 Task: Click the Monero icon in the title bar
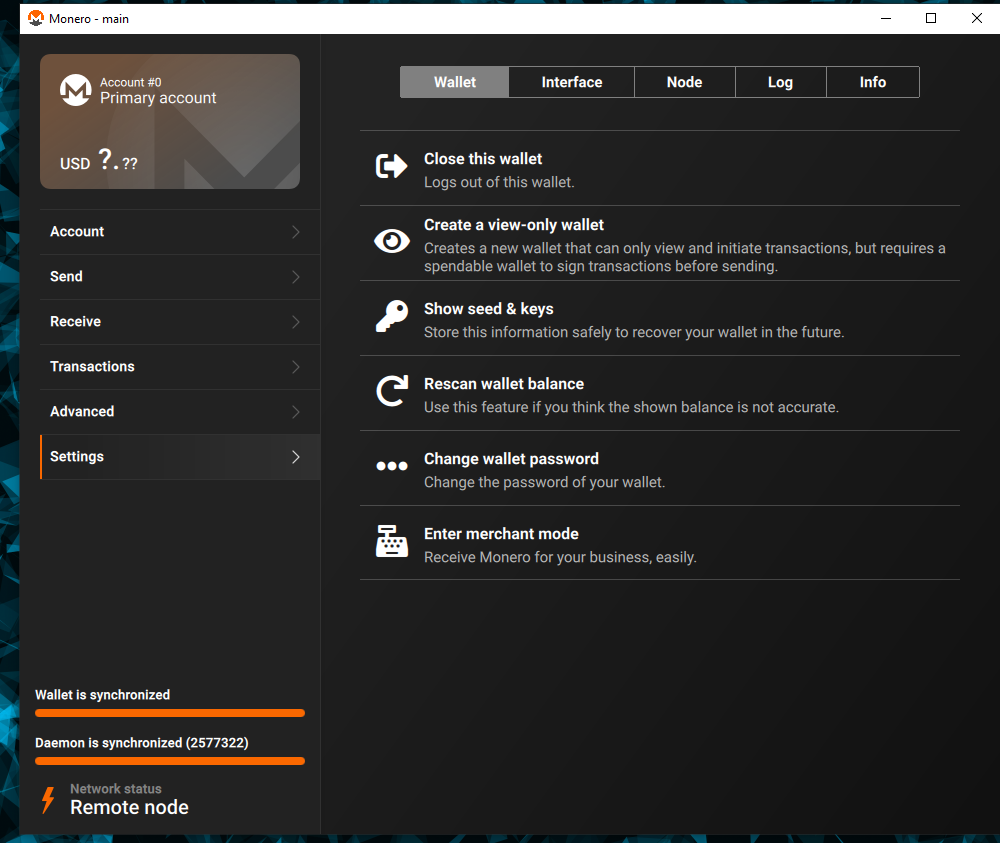(36, 18)
